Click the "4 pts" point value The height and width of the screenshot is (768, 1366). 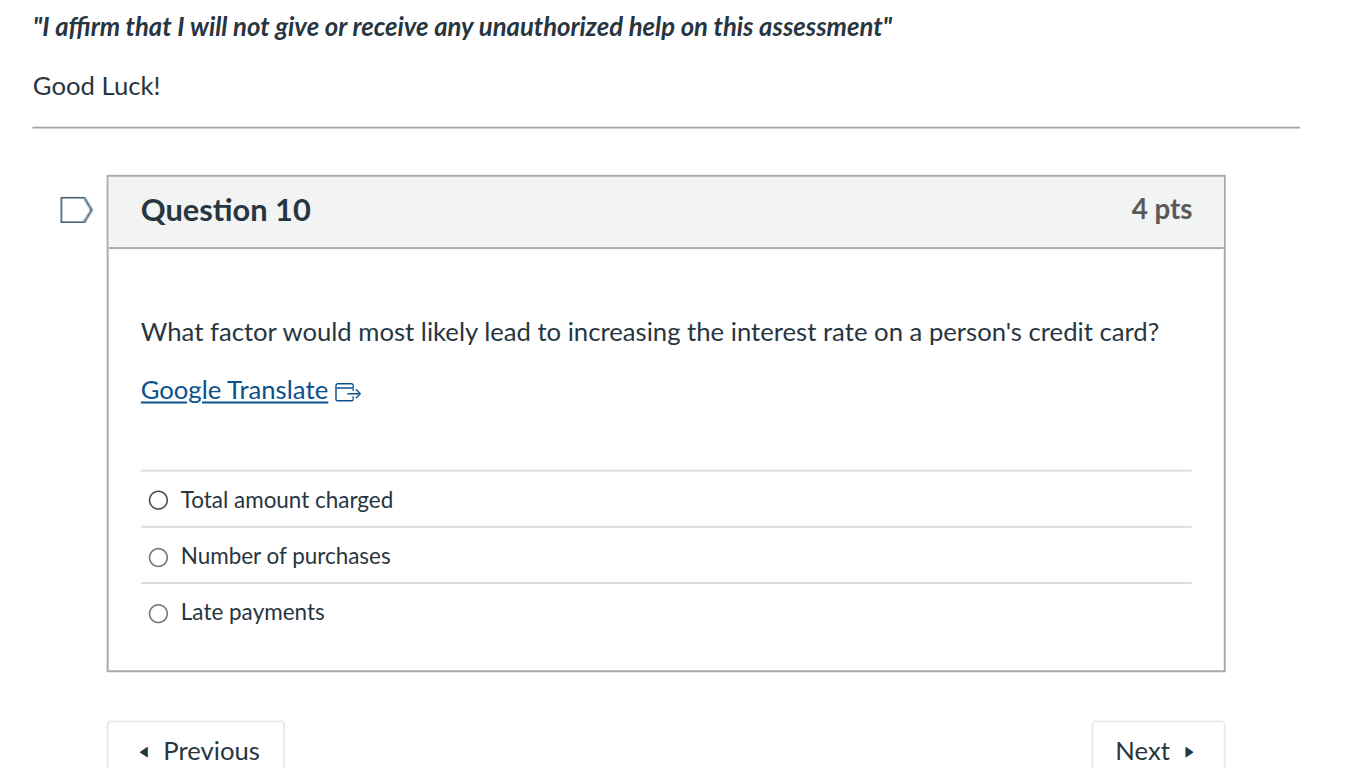1161,210
